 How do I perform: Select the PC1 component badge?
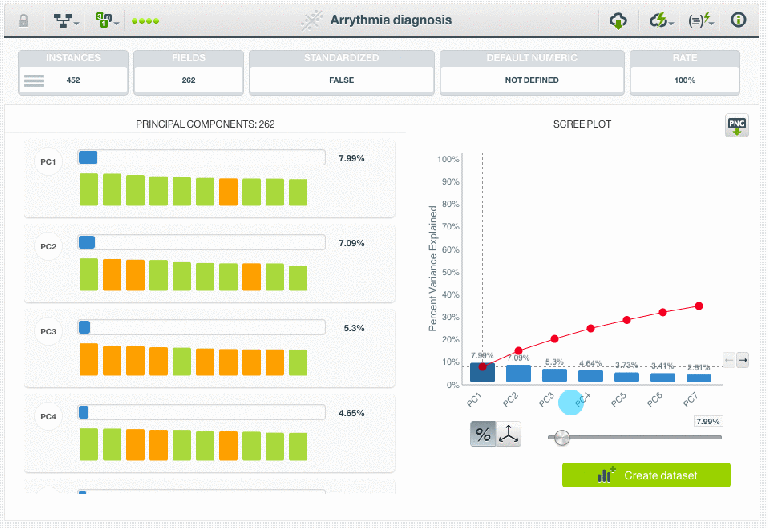point(48,161)
